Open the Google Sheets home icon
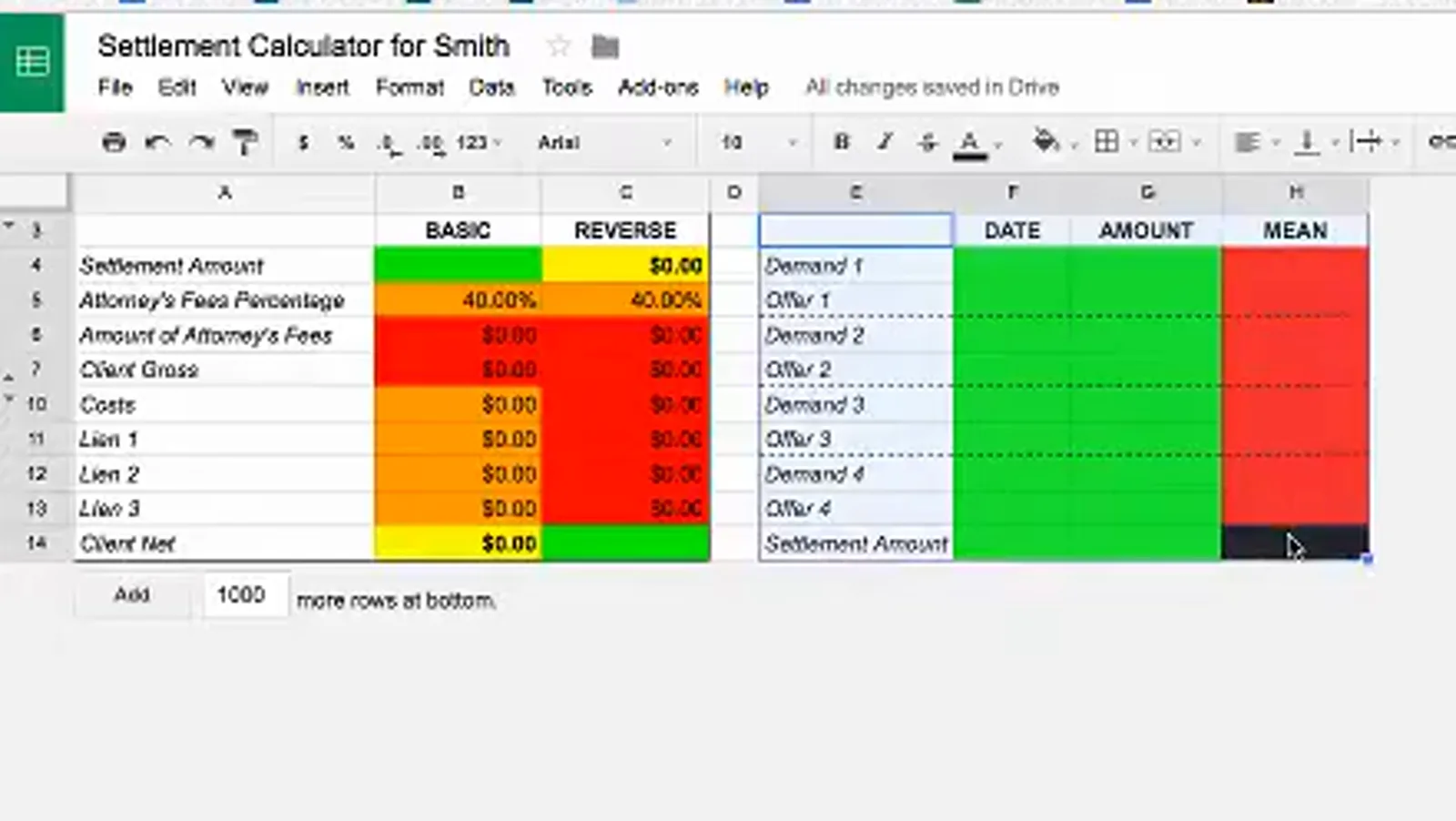 tap(32, 62)
